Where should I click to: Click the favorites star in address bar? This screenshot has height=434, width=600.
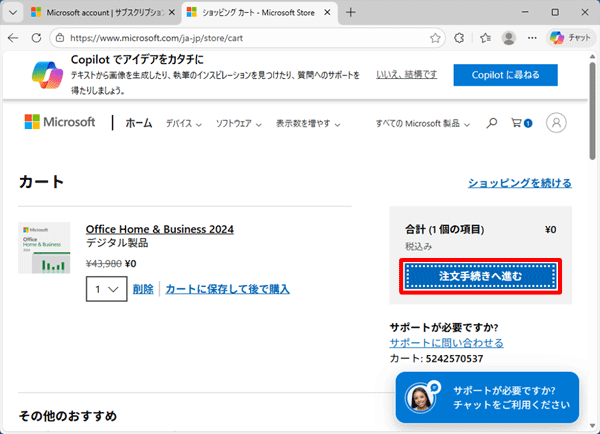[x=435, y=38]
